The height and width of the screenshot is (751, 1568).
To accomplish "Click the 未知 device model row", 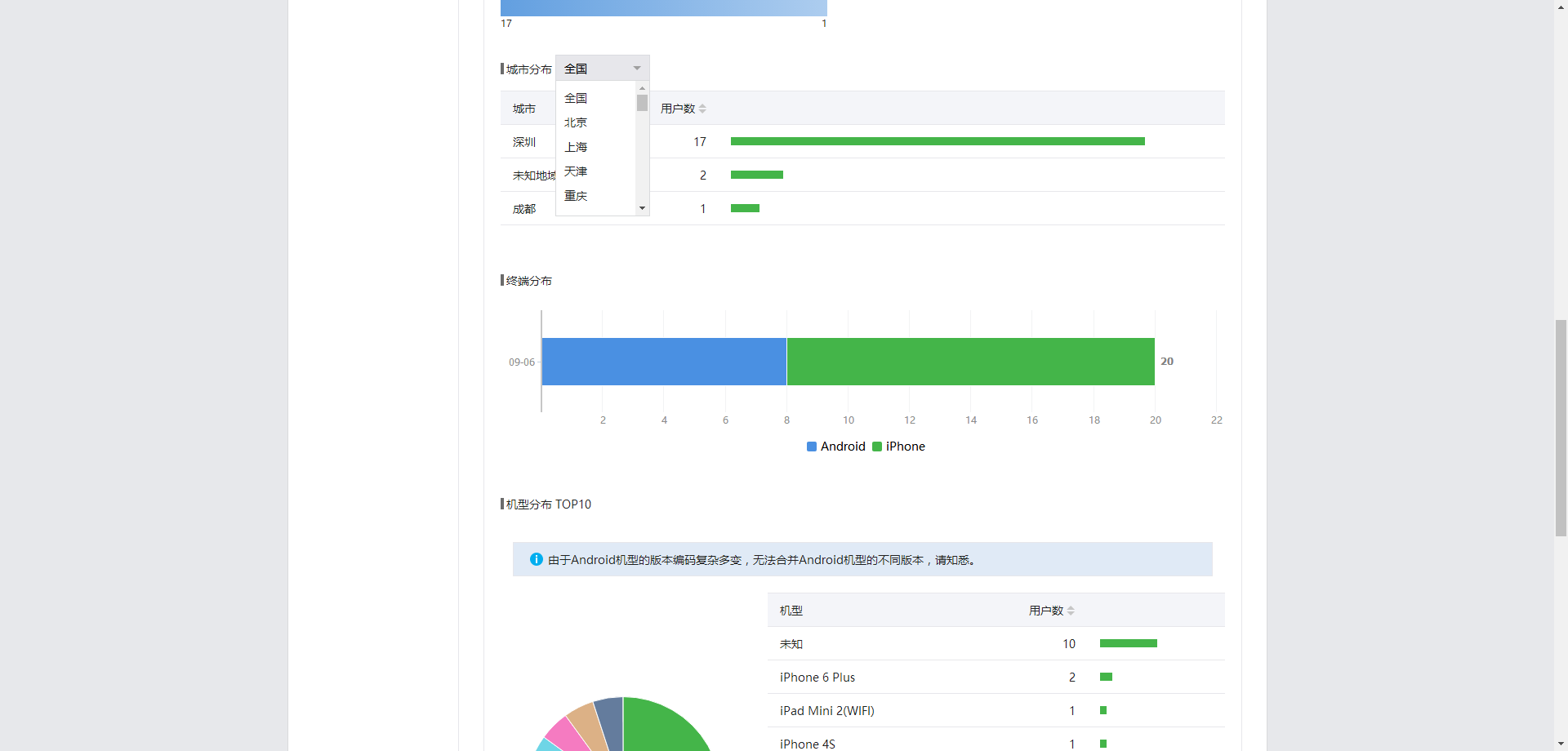I will [x=996, y=644].
